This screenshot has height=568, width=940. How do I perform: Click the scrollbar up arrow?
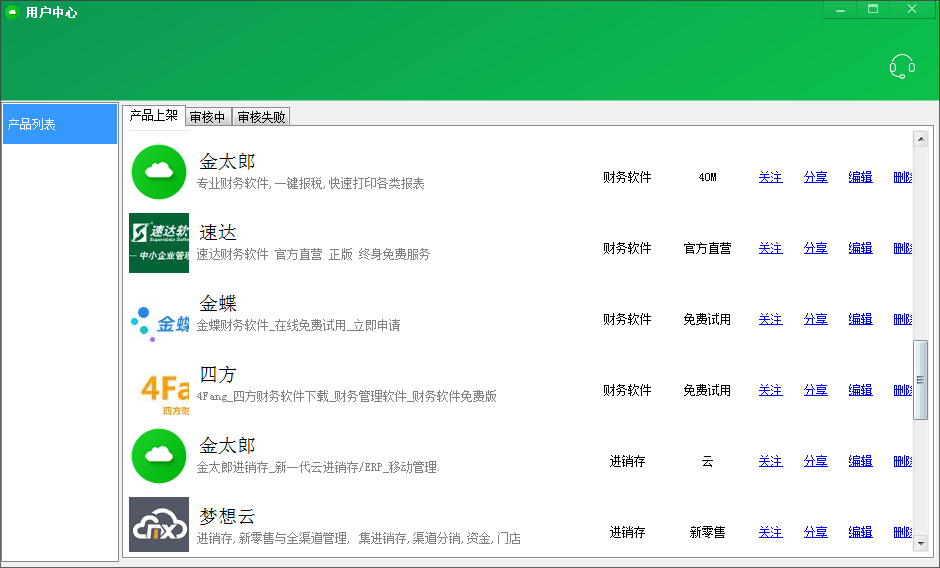coord(921,139)
